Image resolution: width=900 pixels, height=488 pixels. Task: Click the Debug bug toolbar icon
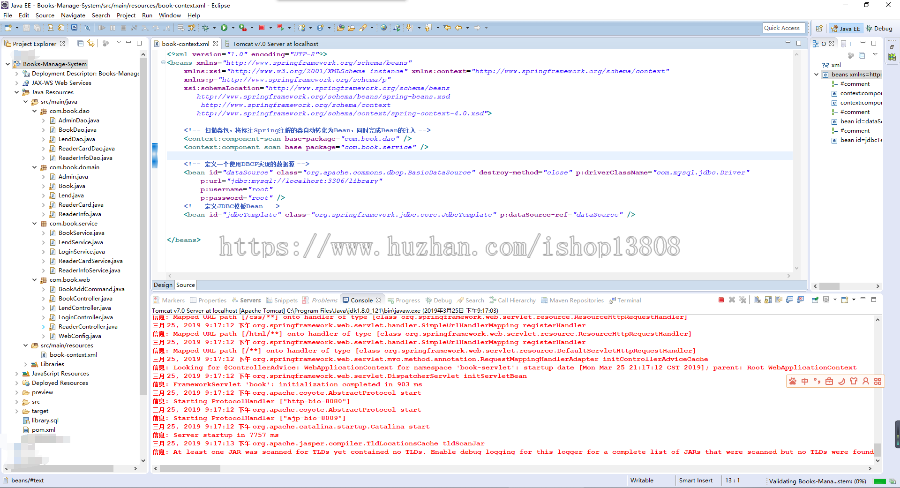(x=205, y=28)
